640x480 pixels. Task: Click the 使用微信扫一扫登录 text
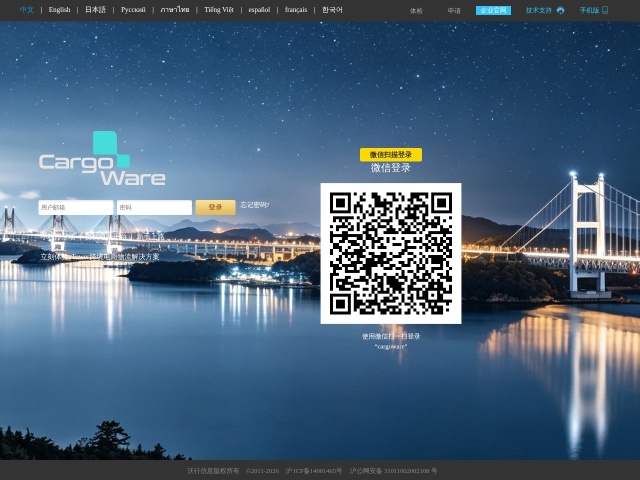tap(391, 336)
